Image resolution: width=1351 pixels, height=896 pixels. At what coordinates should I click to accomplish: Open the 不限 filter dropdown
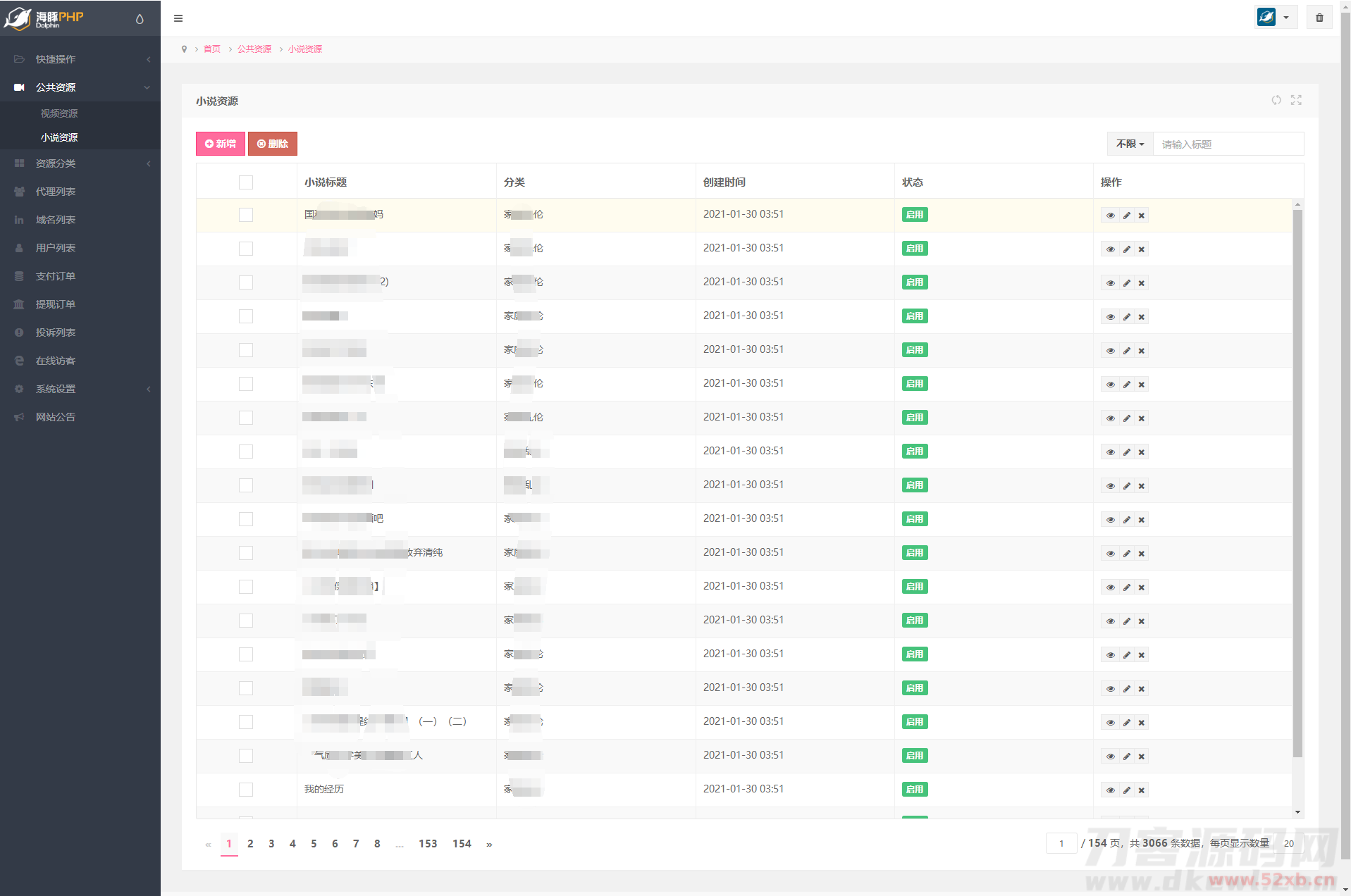(1130, 144)
